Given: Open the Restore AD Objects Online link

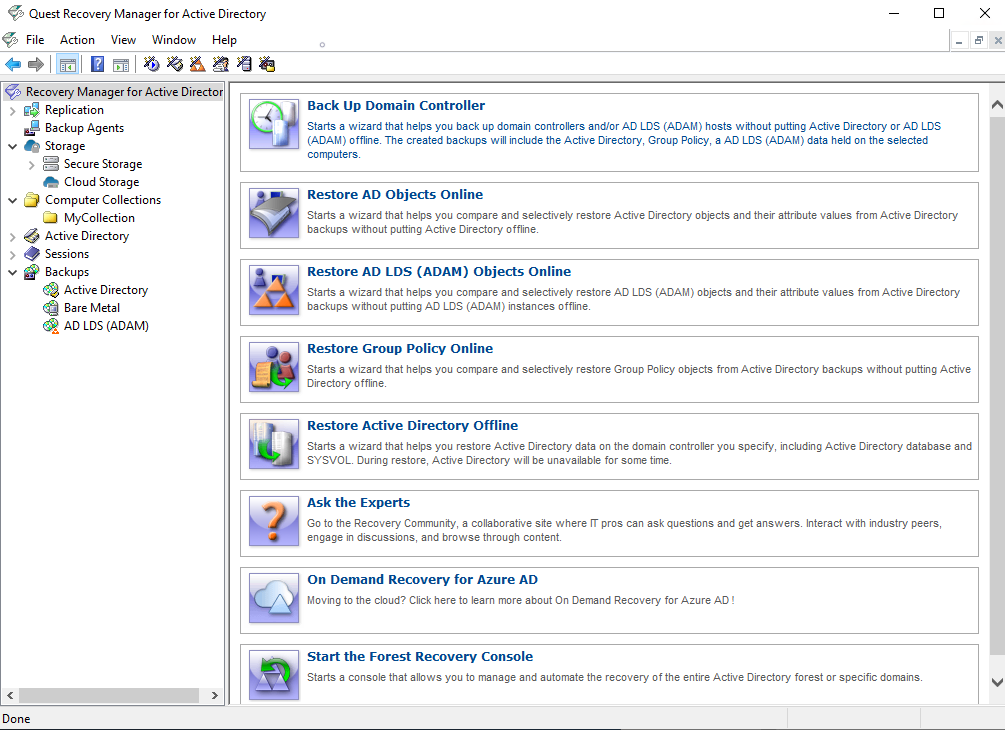Looking at the screenshot, I should (395, 195).
